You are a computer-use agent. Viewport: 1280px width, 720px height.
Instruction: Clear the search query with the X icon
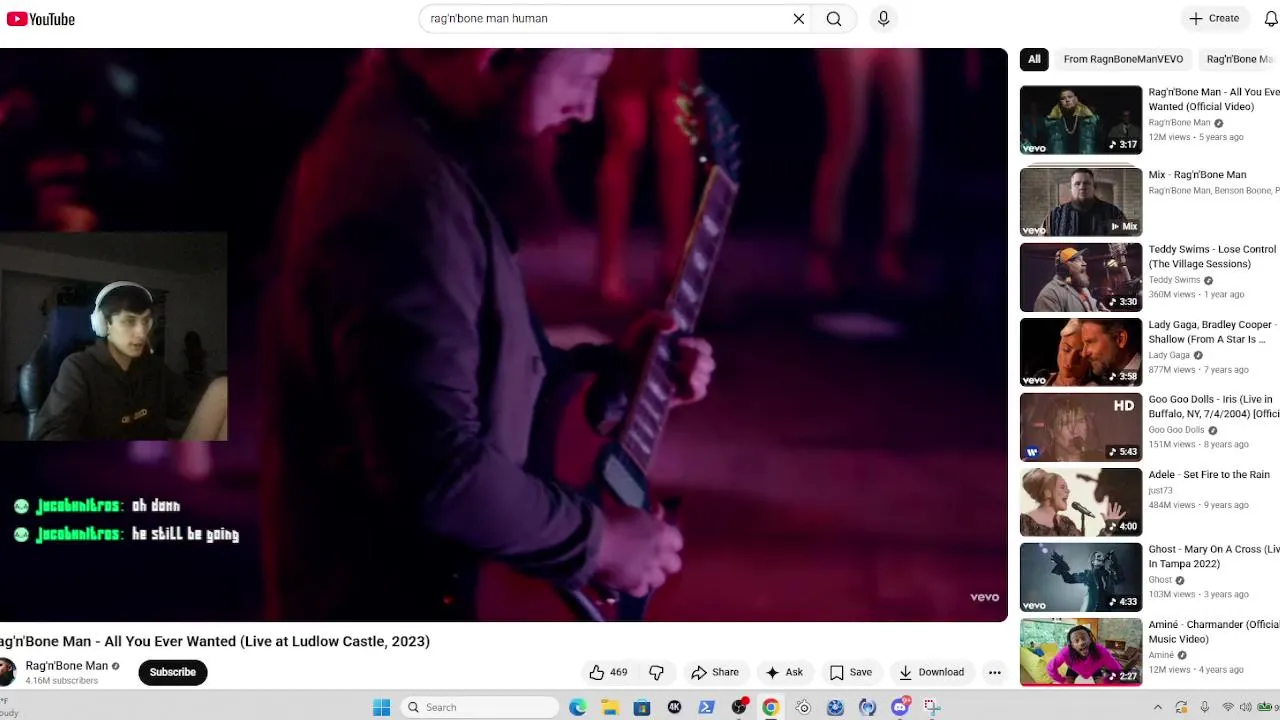pyautogui.click(x=799, y=19)
